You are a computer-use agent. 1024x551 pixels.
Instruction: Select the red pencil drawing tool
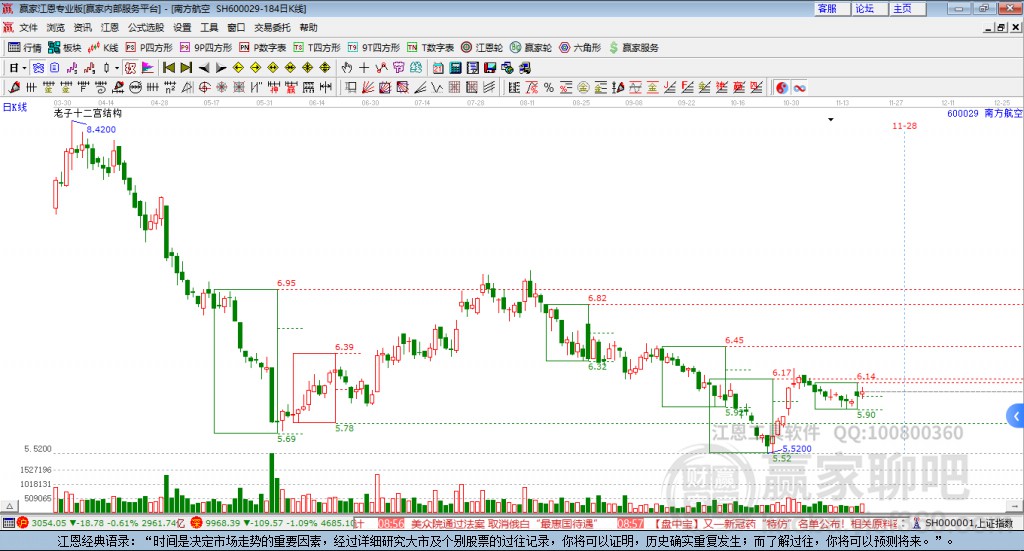click(x=14, y=87)
